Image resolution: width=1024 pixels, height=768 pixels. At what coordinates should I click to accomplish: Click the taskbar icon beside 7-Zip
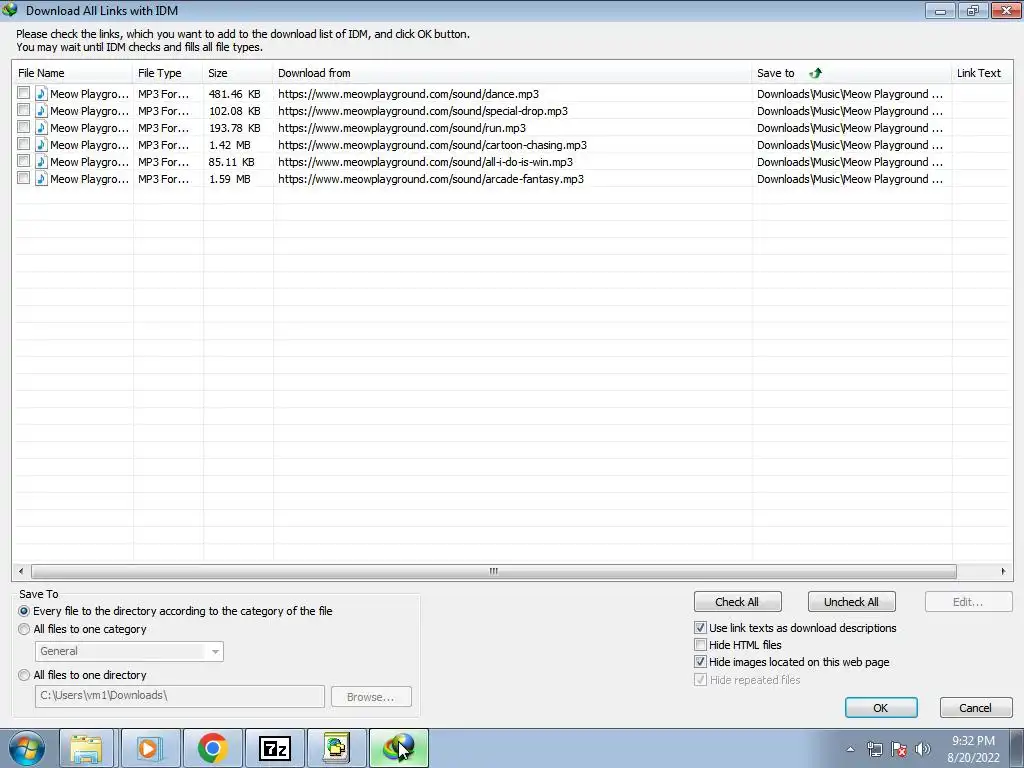click(x=336, y=748)
